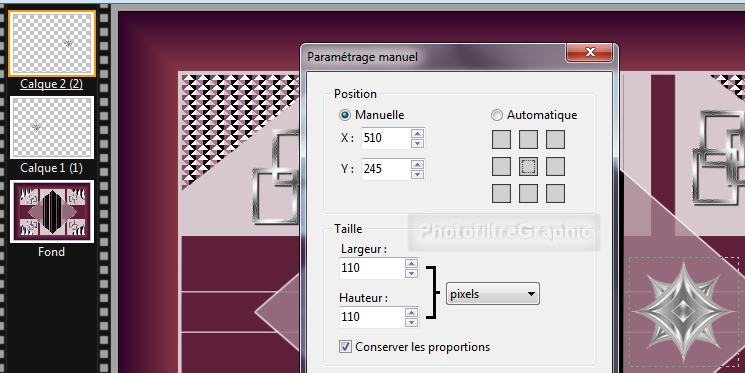Screen dimensions: 745x373
Task: Choose the Manuelle position radio button
Action: point(345,115)
